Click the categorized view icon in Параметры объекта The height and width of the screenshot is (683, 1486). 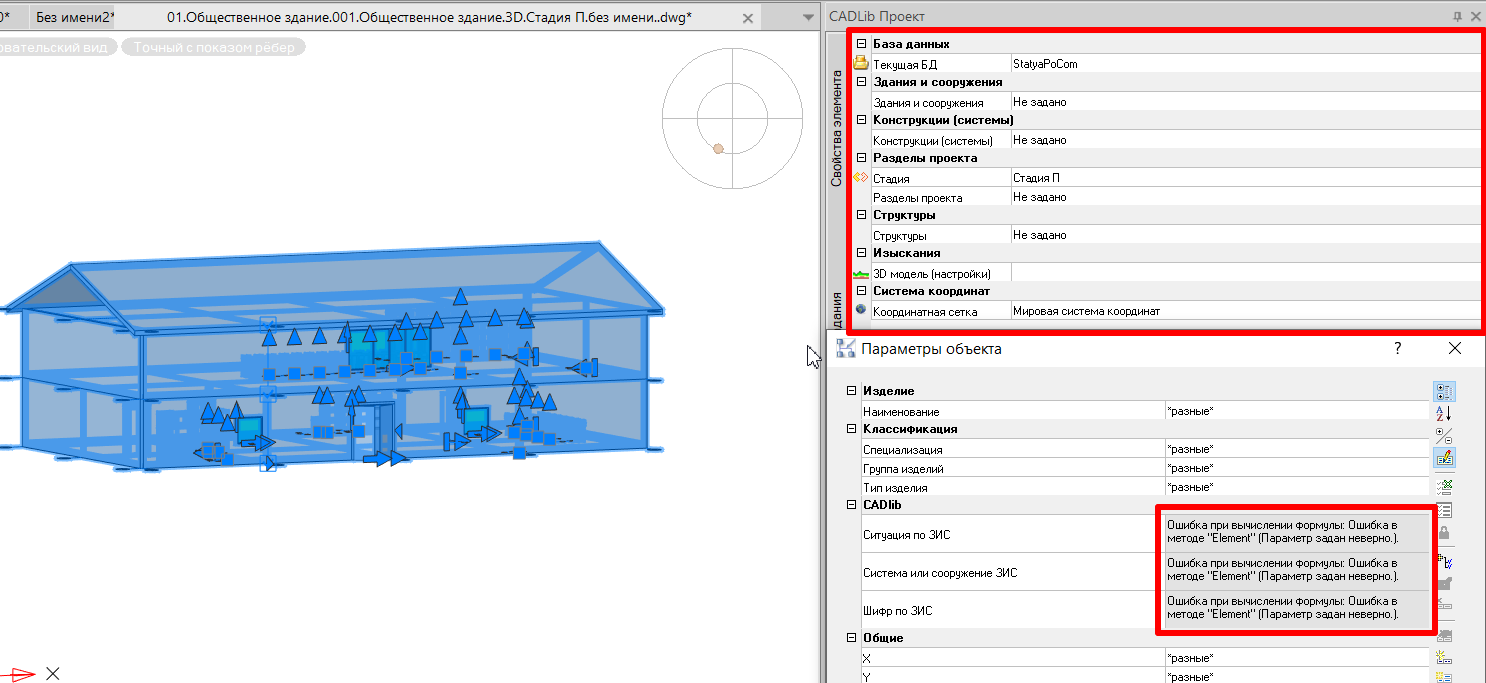[1444, 391]
